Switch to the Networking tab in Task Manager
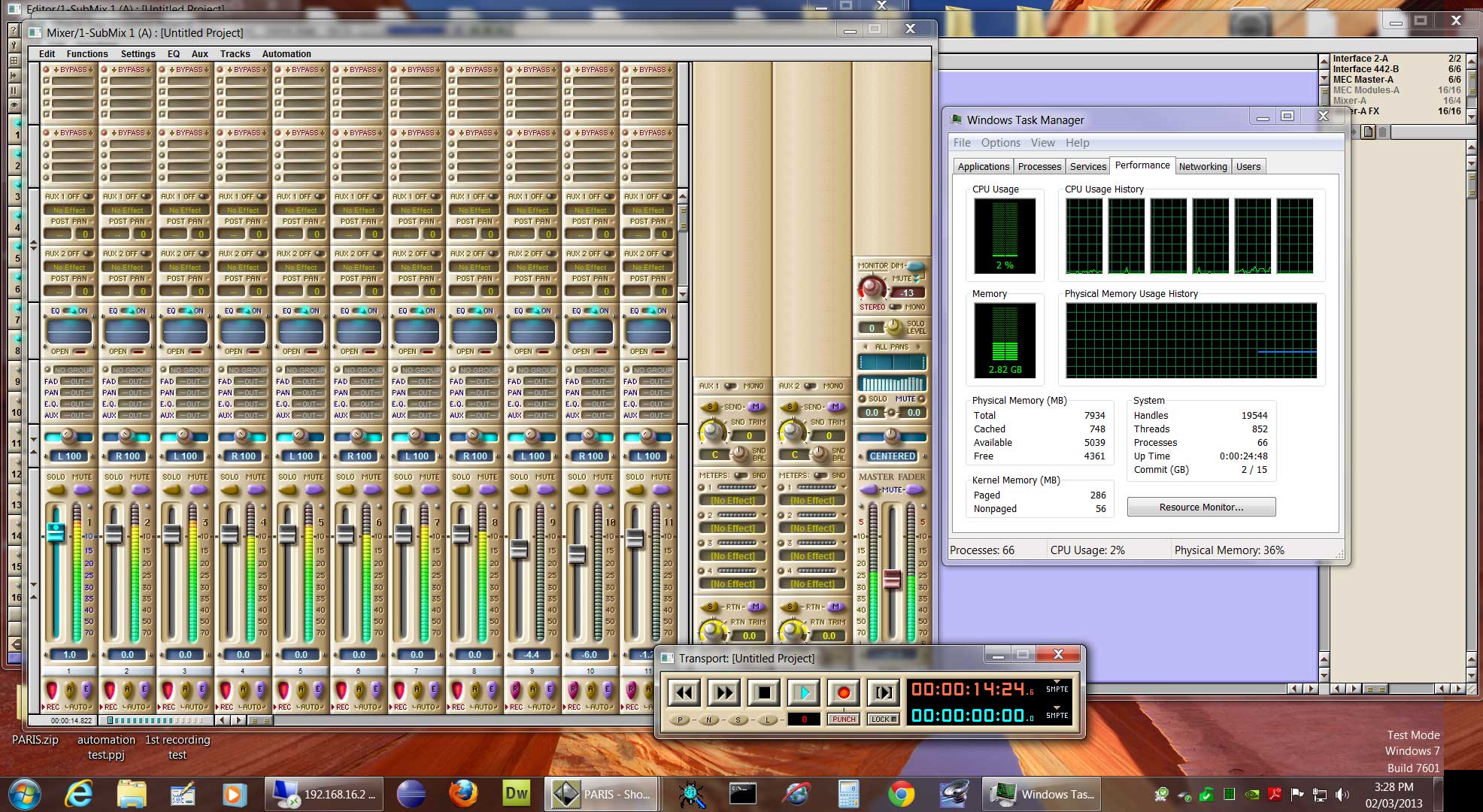 pos(1202,167)
